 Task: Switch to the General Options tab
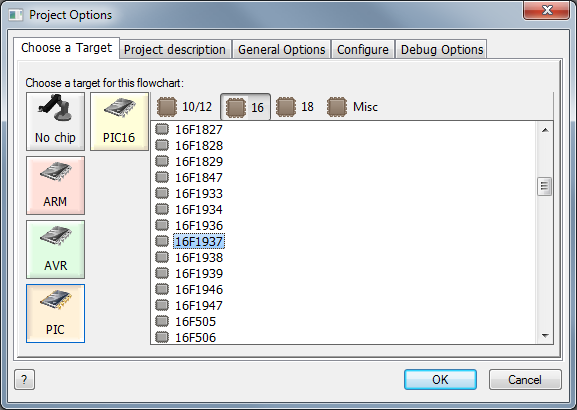(282, 49)
